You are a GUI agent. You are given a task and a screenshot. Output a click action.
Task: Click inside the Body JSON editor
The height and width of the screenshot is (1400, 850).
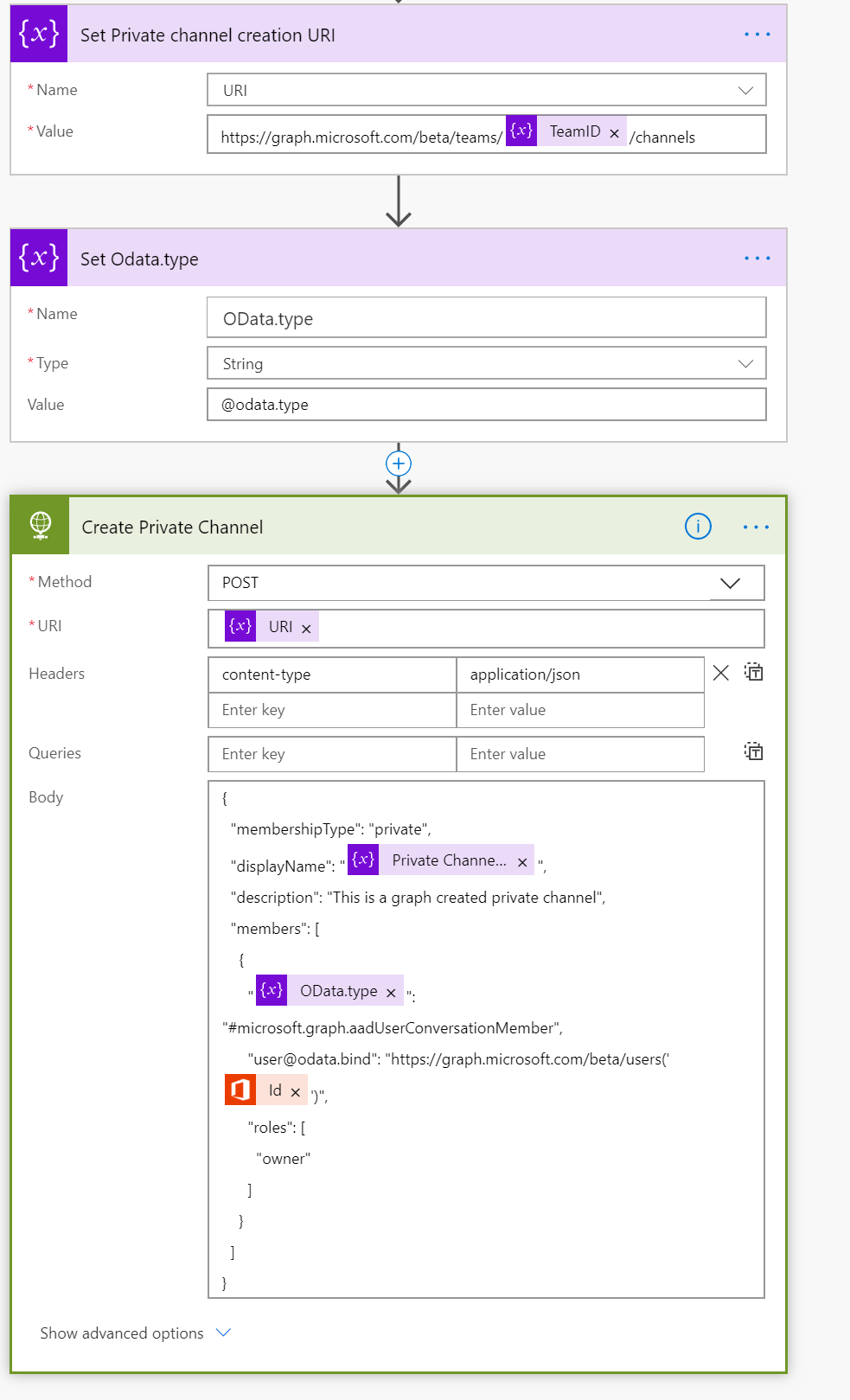point(487,1039)
